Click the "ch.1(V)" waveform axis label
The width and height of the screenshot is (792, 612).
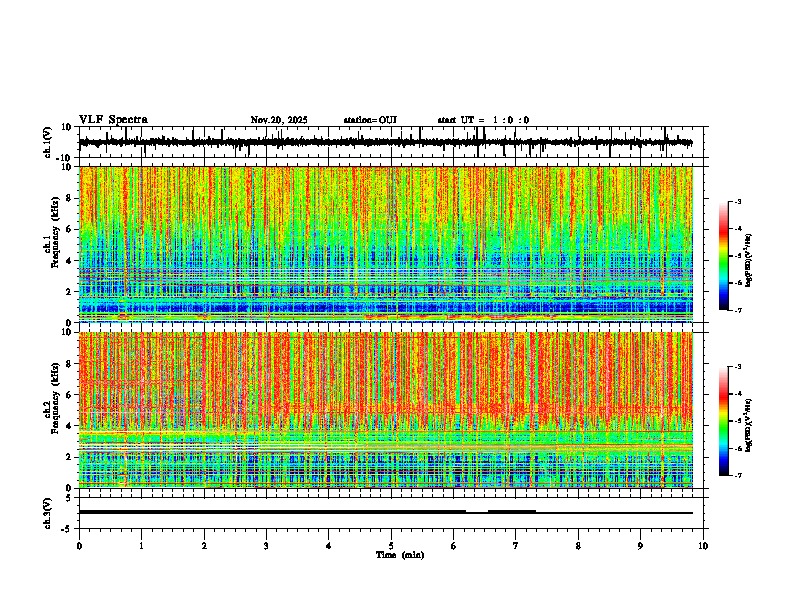(48, 142)
